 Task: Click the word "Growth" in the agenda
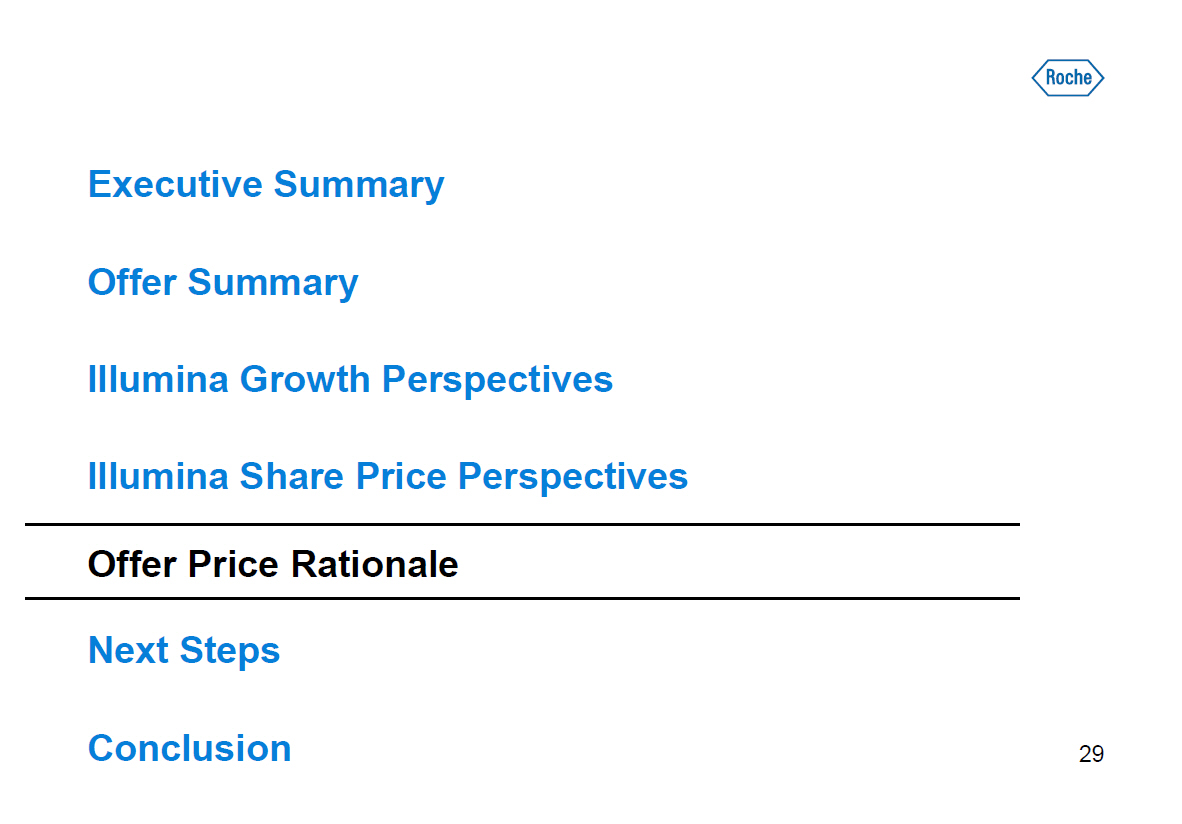305,380
